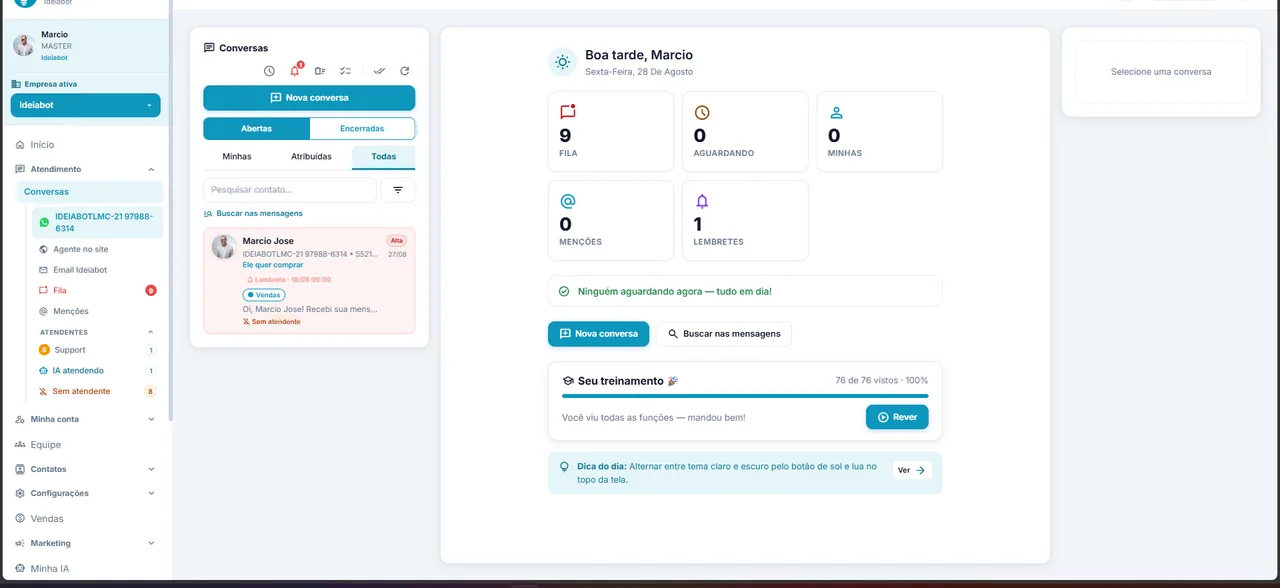Open the Ideiabot company dropdown
1280x588 pixels.
coord(85,105)
